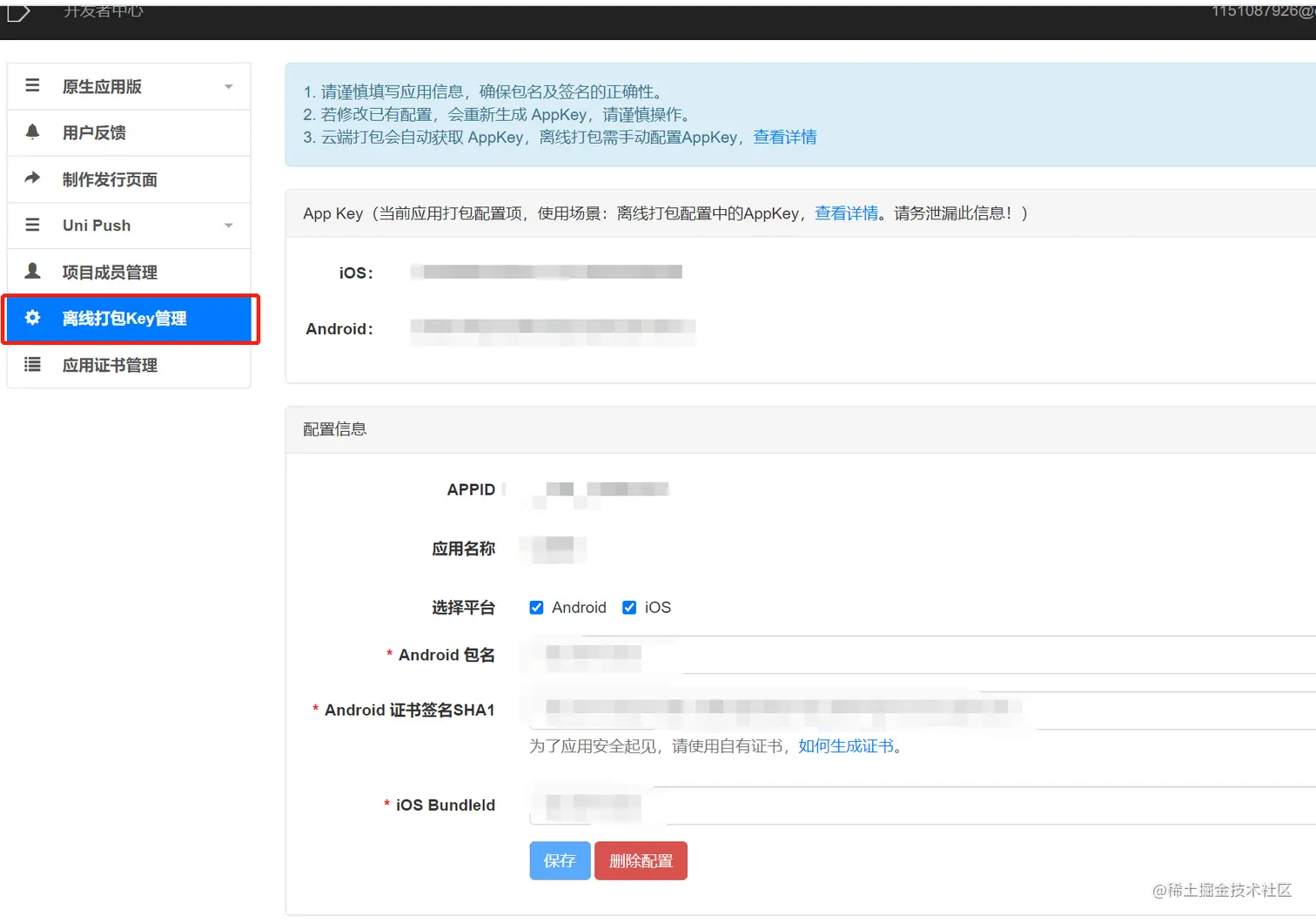Click the list icon beside 应用证书管理

pyautogui.click(x=32, y=365)
